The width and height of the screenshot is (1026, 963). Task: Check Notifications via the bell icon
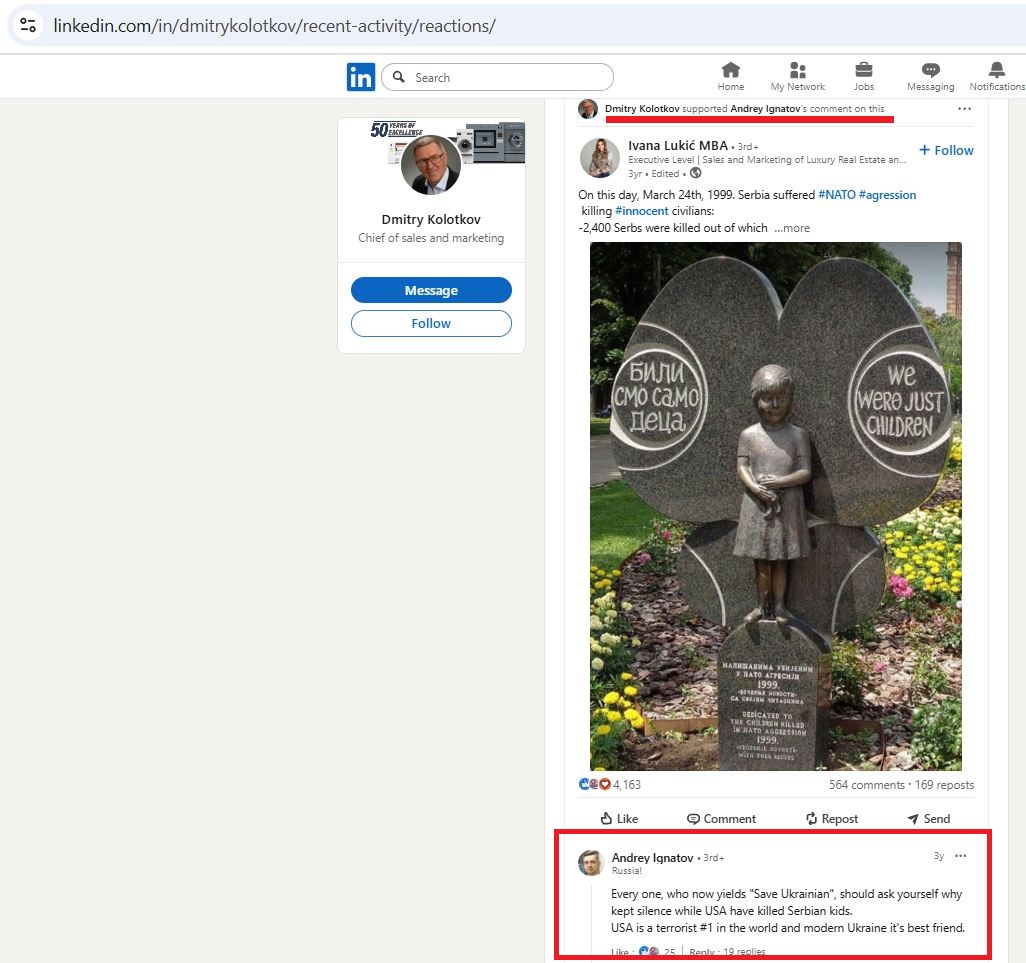pos(994,75)
